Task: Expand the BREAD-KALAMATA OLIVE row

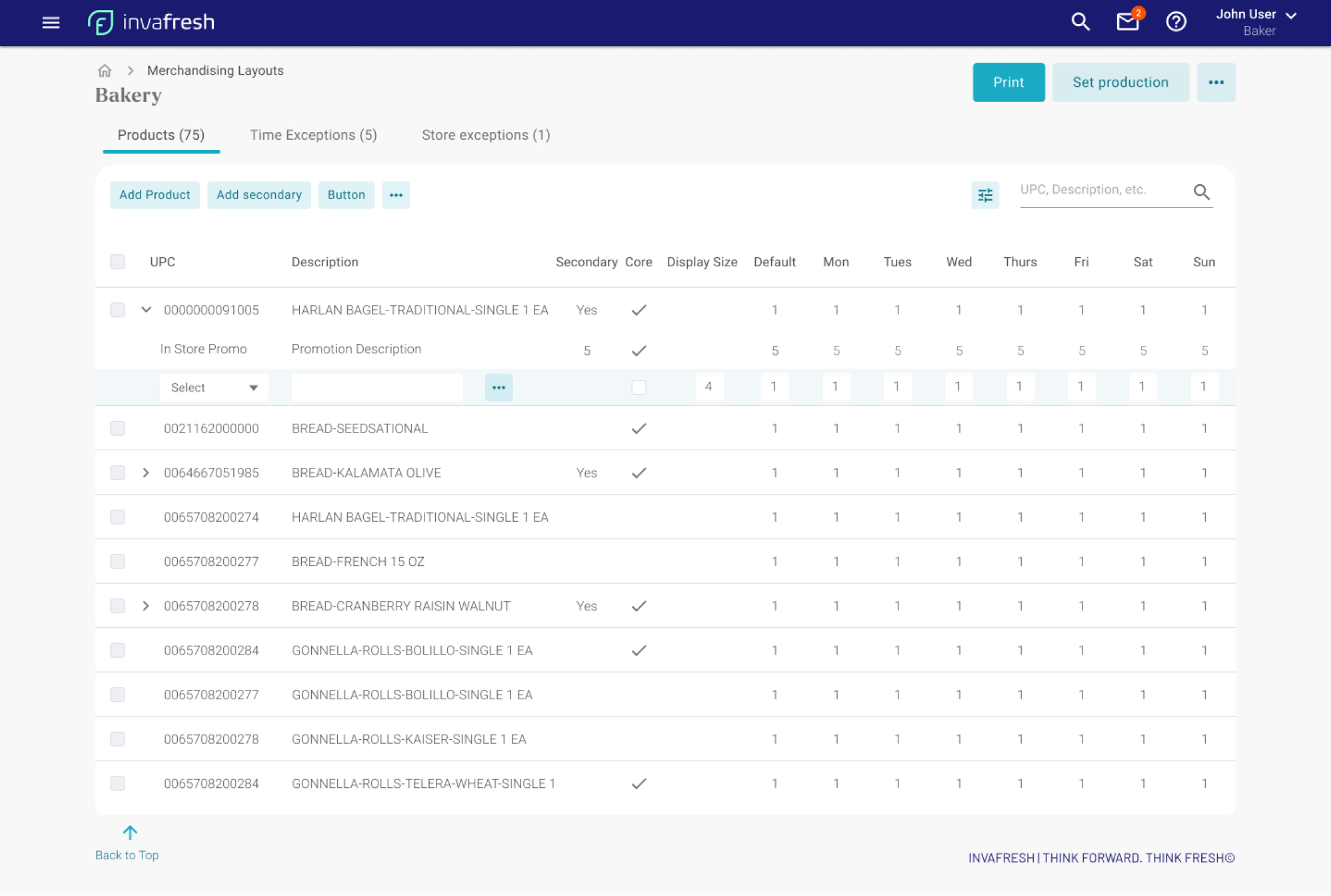Action: (146, 473)
